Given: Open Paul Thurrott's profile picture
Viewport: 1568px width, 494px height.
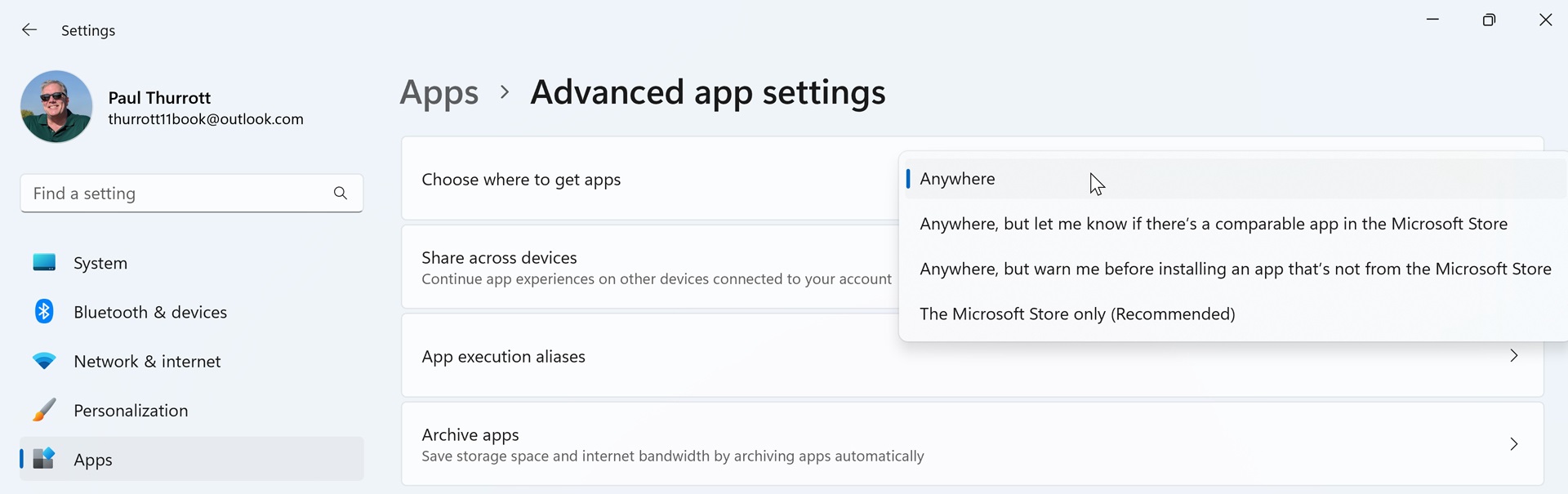Looking at the screenshot, I should (56, 107).
